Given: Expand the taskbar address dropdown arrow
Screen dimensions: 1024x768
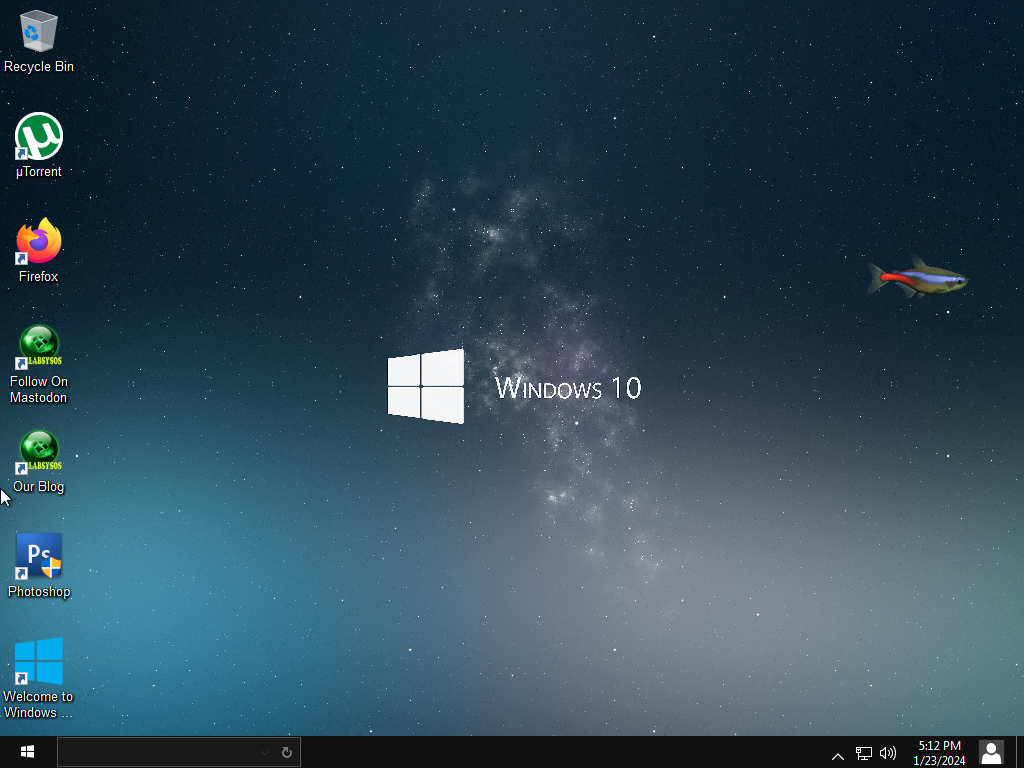Looking at the screenshot, I should [x=265, y=752].
